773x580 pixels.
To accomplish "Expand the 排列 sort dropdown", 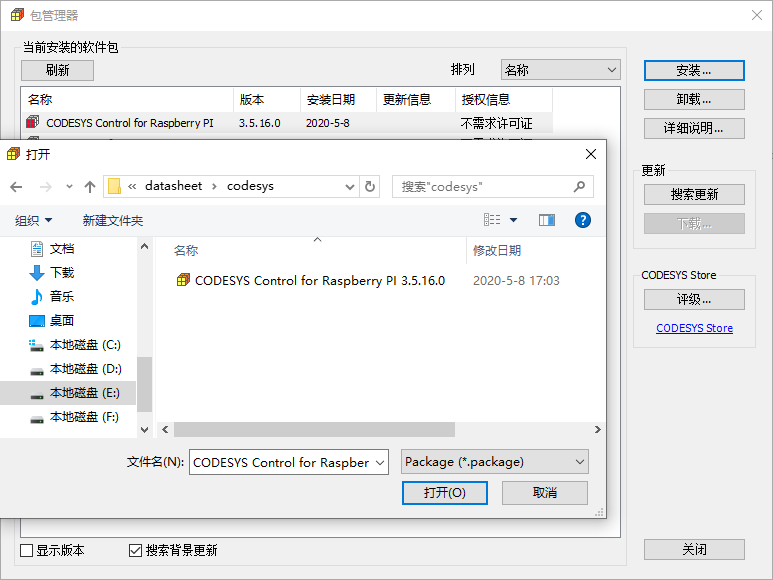I will click(x=561, y=70).
